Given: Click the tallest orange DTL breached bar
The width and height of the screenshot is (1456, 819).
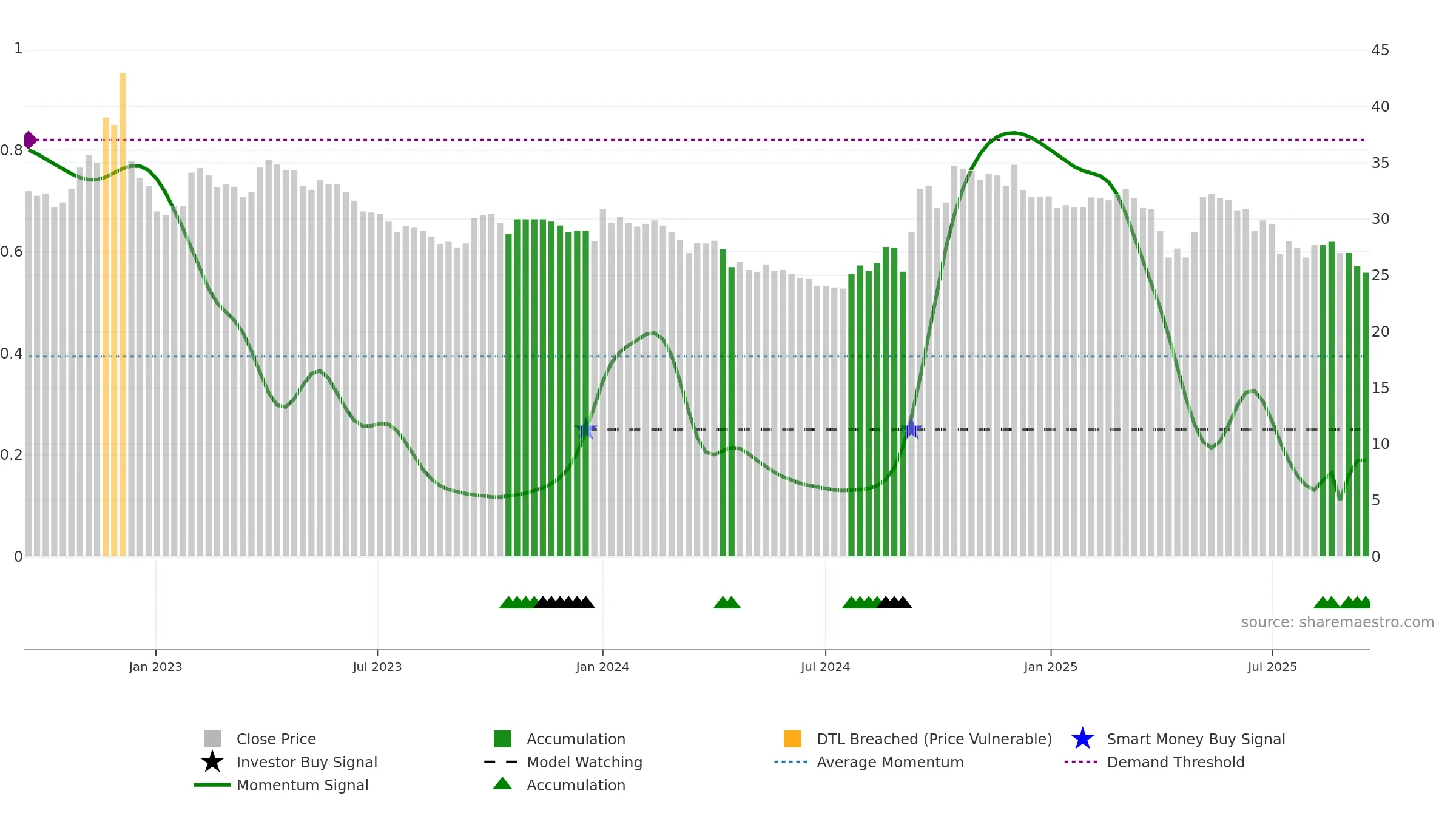Looking at the screenshot, I should click(123, 314).
